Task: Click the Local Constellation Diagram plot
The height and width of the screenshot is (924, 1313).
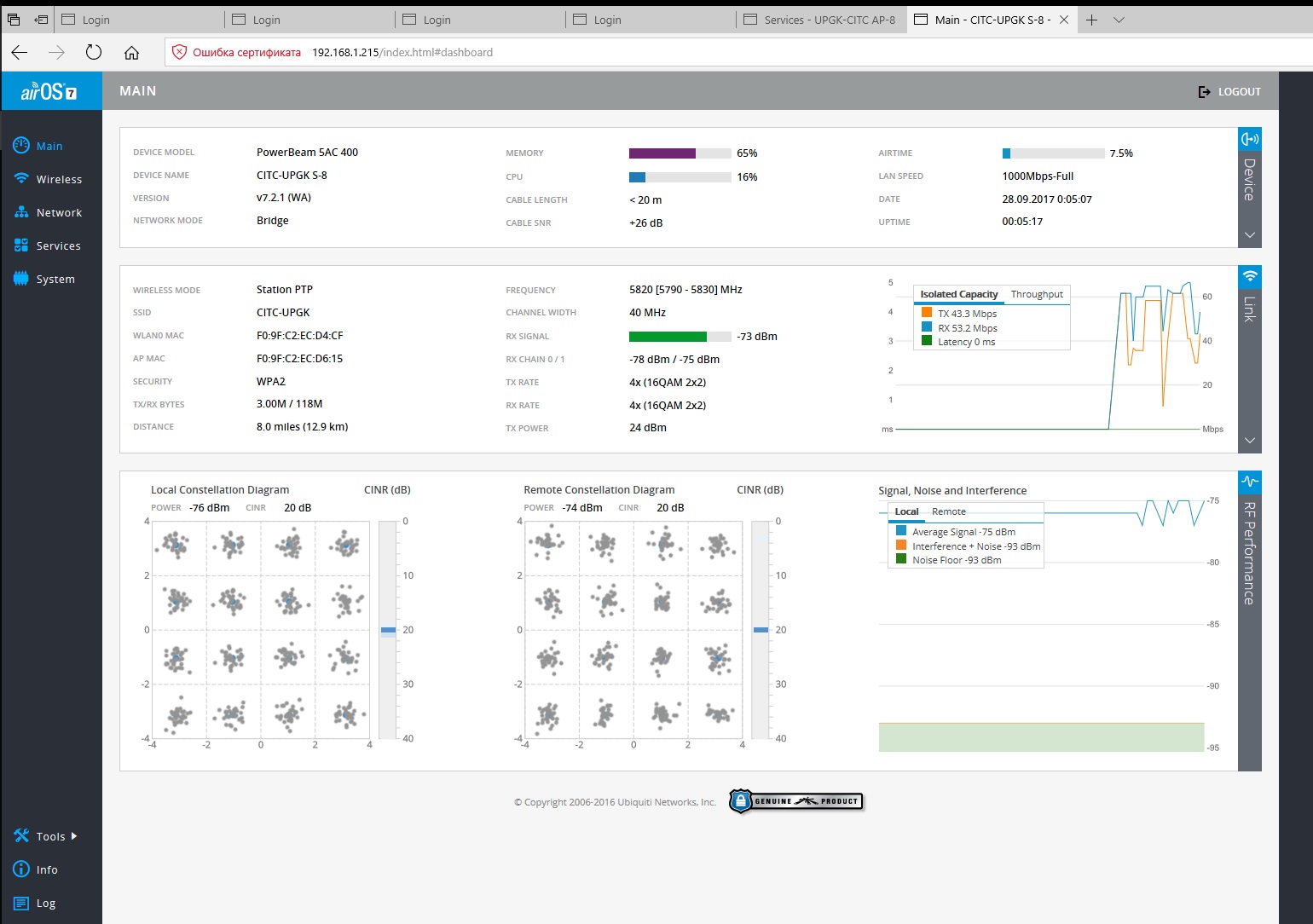Action: click(x=261, y=630)
